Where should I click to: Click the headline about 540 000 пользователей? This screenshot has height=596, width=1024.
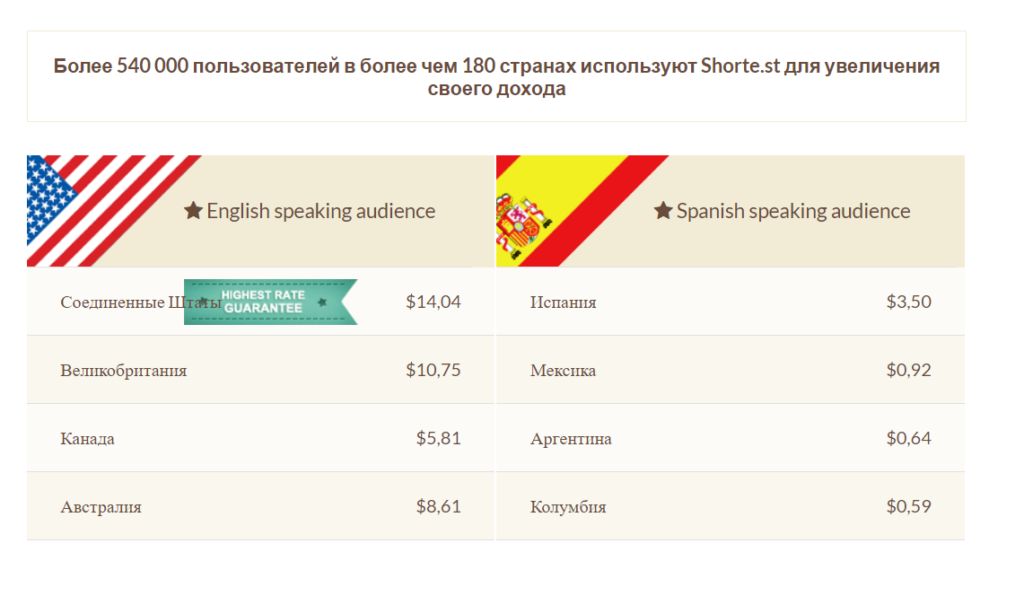click(496, 76)
